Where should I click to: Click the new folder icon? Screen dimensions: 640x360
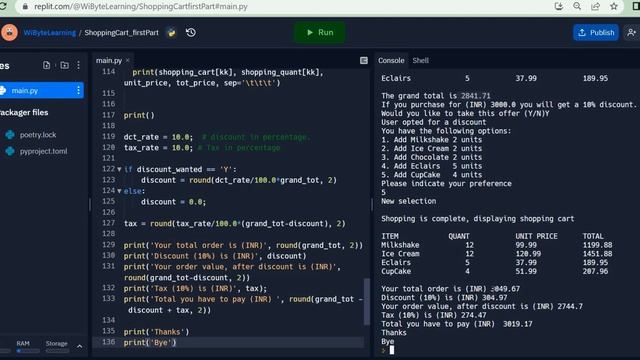[x=64, y=65]
